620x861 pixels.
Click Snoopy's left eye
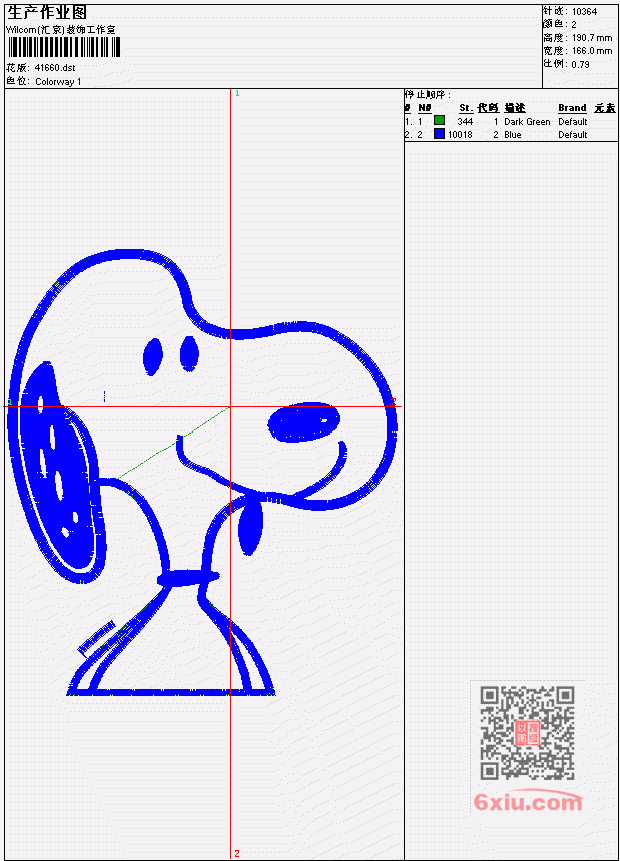[x=153, y=357]
